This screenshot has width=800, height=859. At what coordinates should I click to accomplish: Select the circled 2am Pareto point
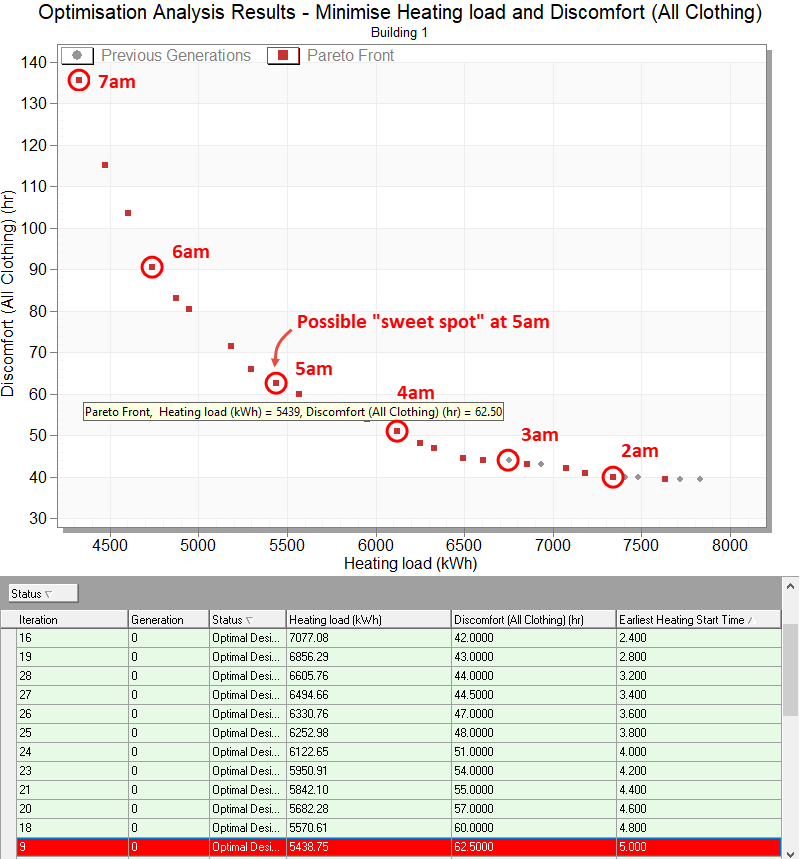point(613,478)
